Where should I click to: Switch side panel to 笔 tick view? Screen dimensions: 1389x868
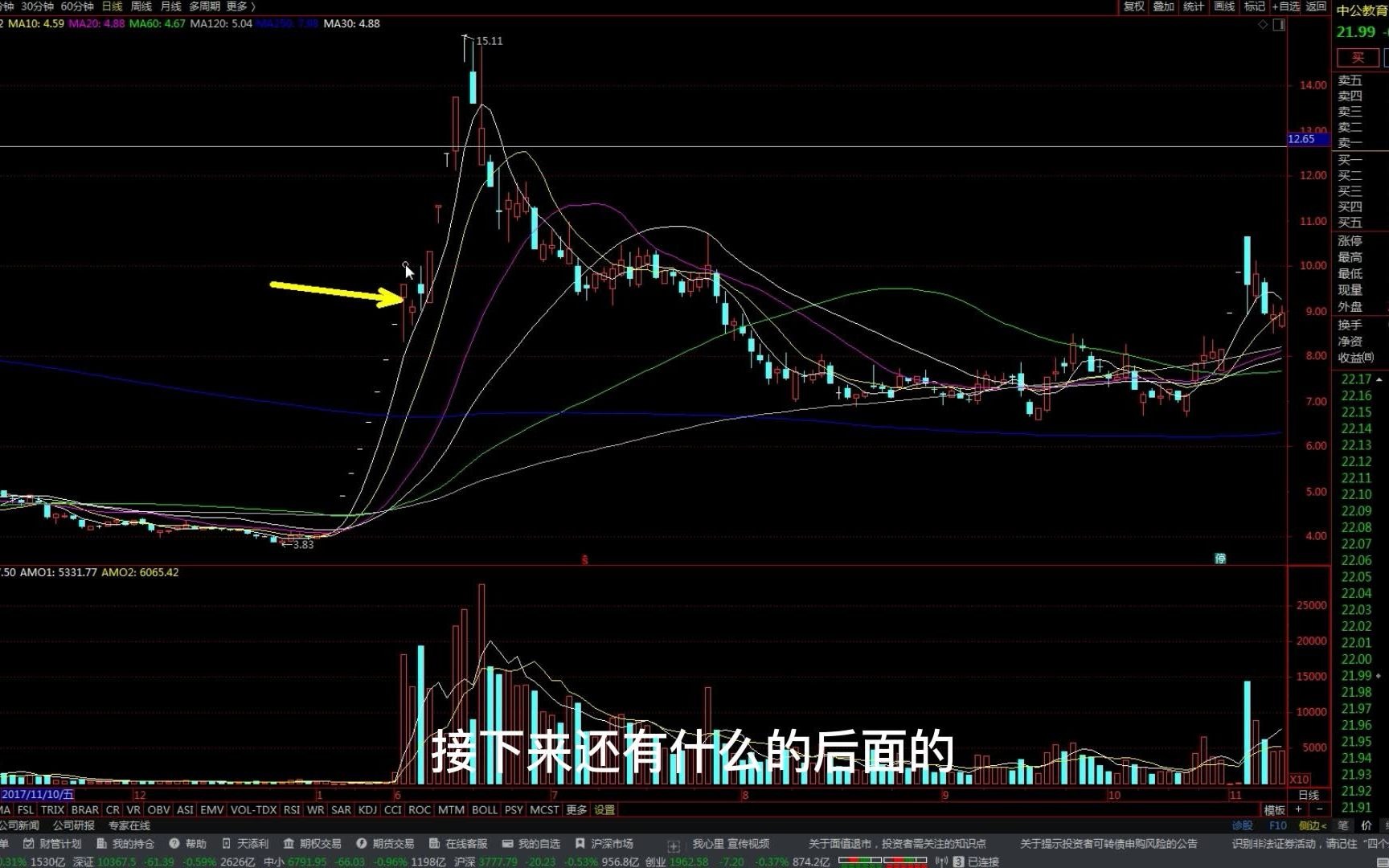pyautogui.click(x=1343, y=825)
